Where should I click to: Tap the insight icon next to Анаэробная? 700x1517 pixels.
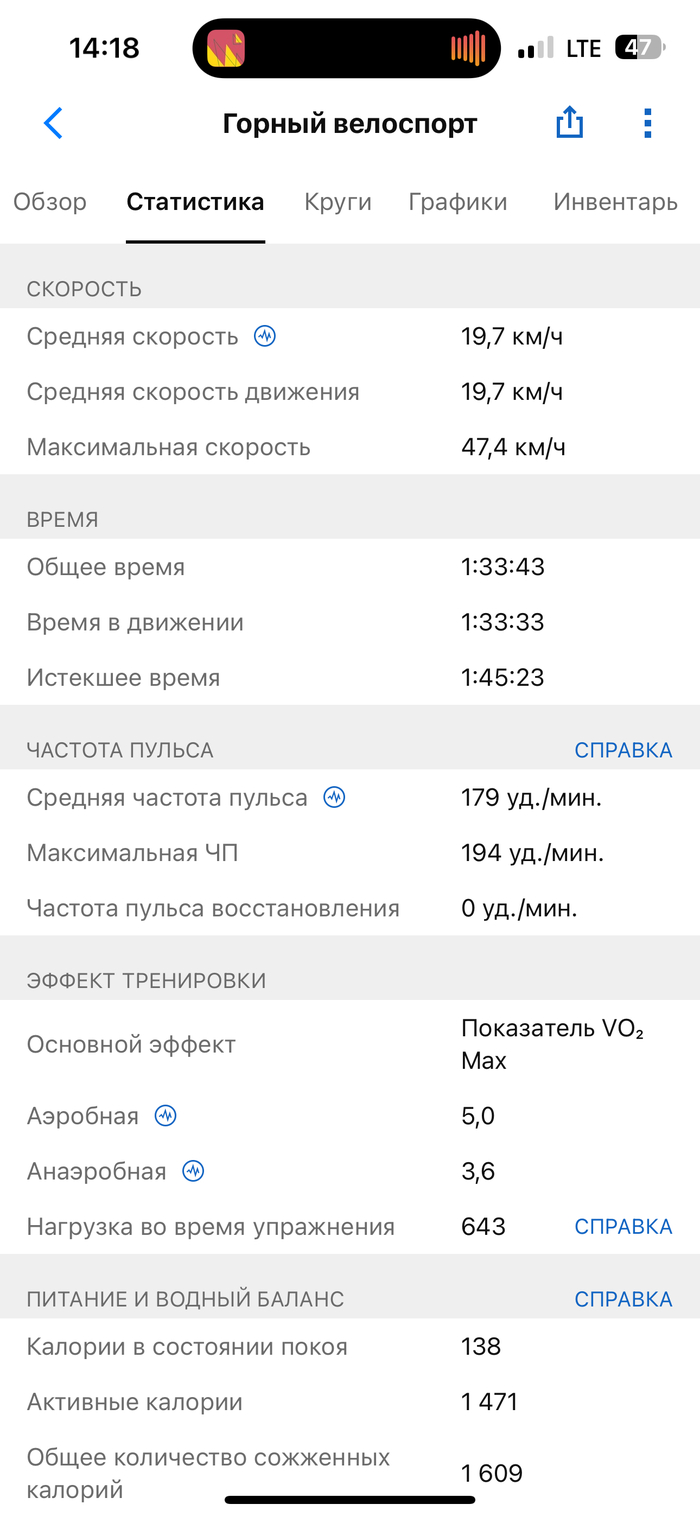193,1171
